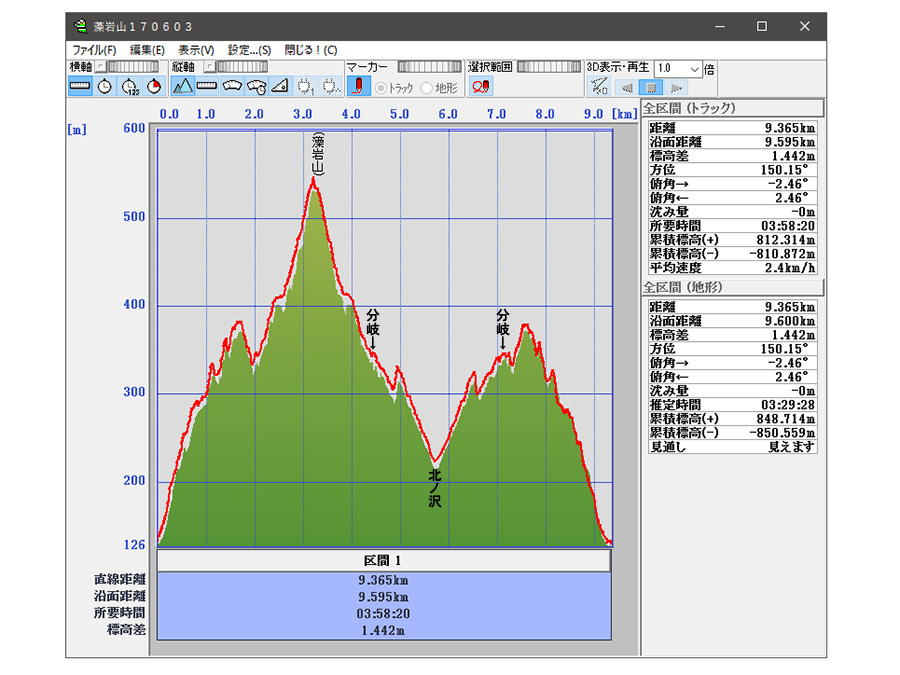
Task: Collapse the 全区間 (トラック) panel header
Action: [731, 108]
